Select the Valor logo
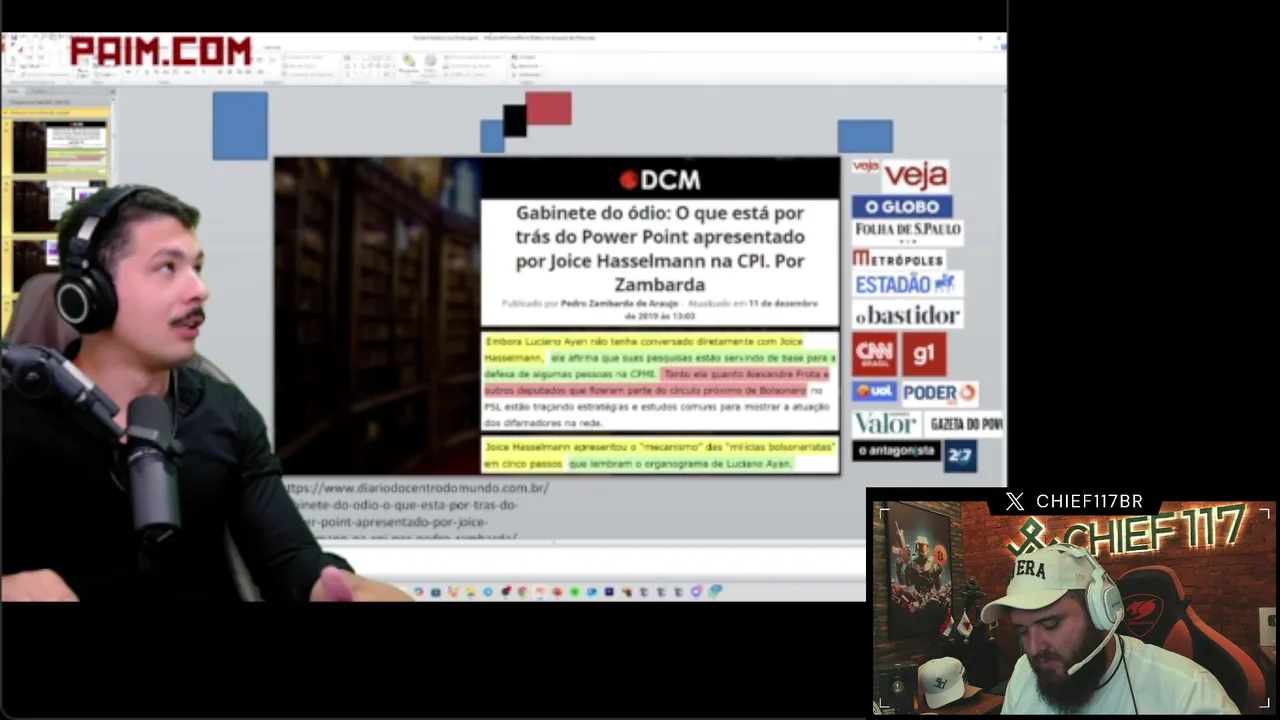 pos(885,424)
